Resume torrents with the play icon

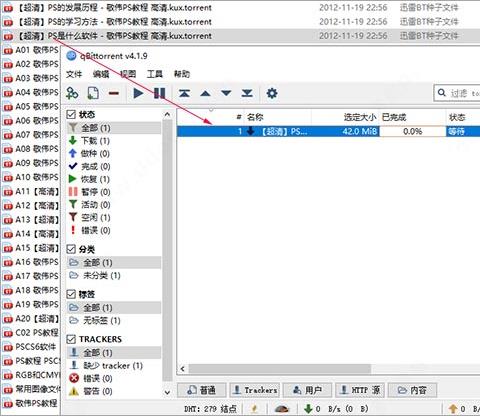(138, 93)
